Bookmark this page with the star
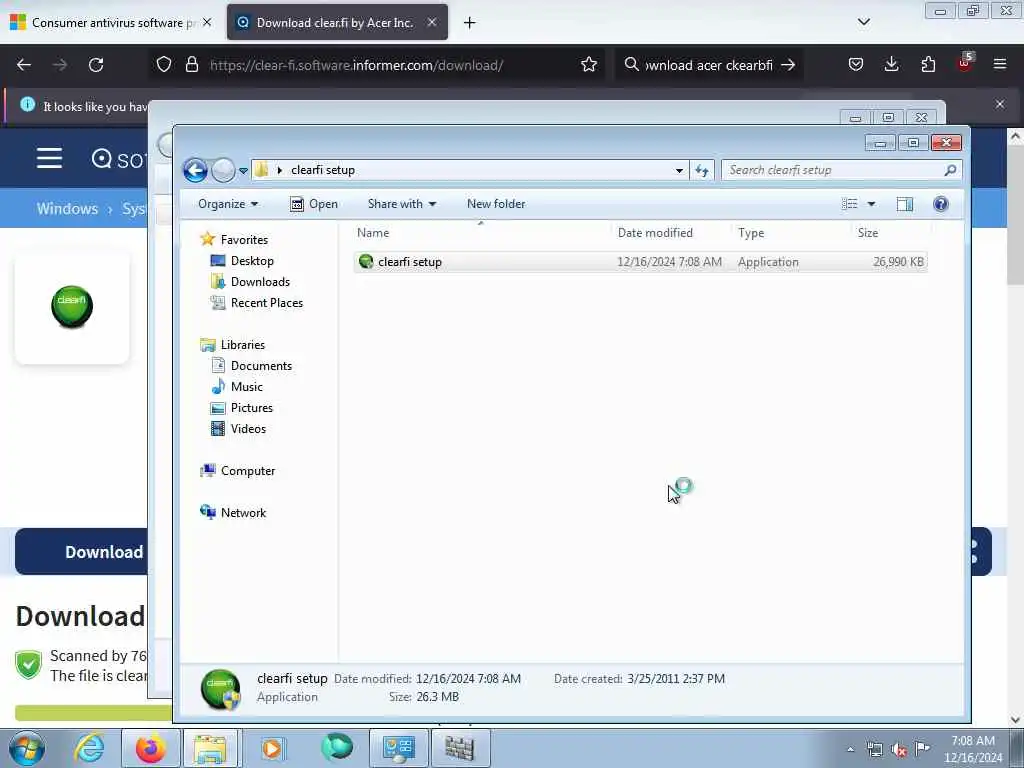 click(588, 65)
